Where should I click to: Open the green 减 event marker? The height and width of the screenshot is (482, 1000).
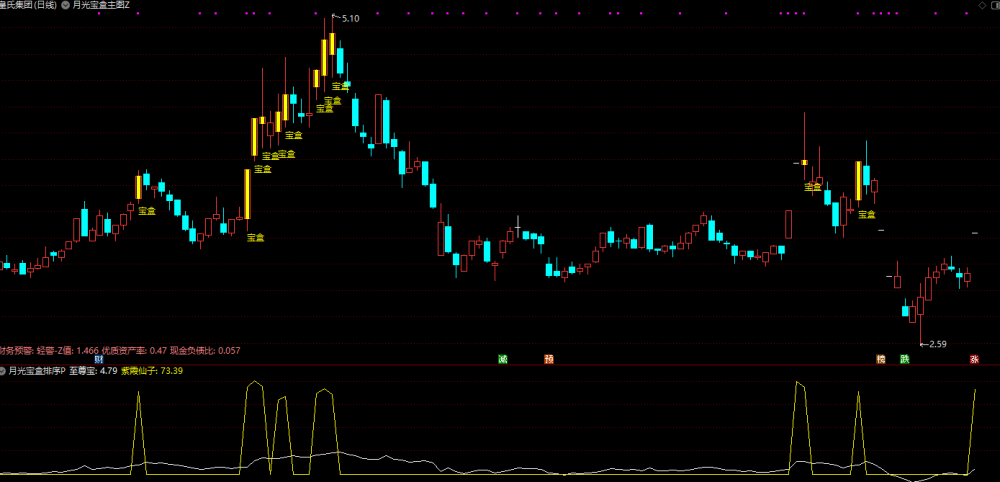[503, 360]
